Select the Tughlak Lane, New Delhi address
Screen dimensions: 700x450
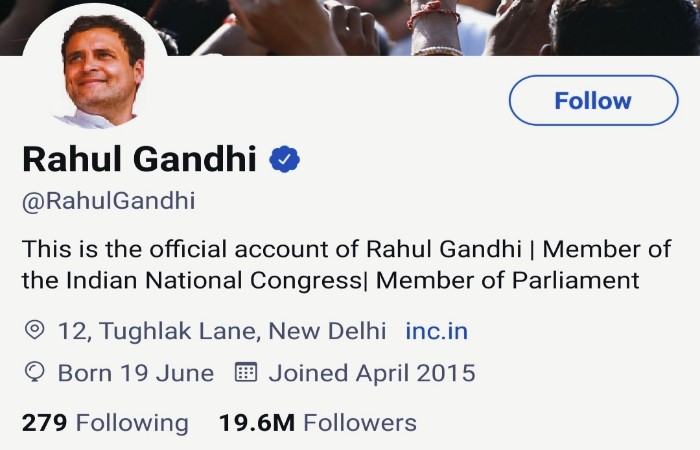pos(225,330)
